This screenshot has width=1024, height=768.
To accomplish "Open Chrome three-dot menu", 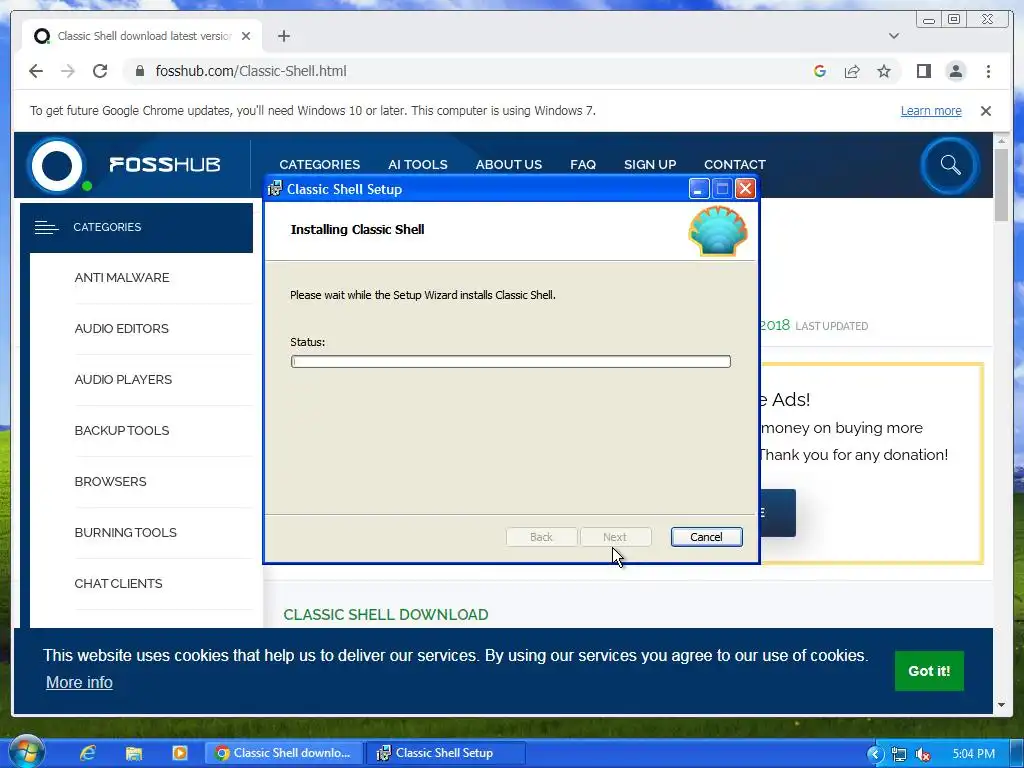I will tap(988, 71).
